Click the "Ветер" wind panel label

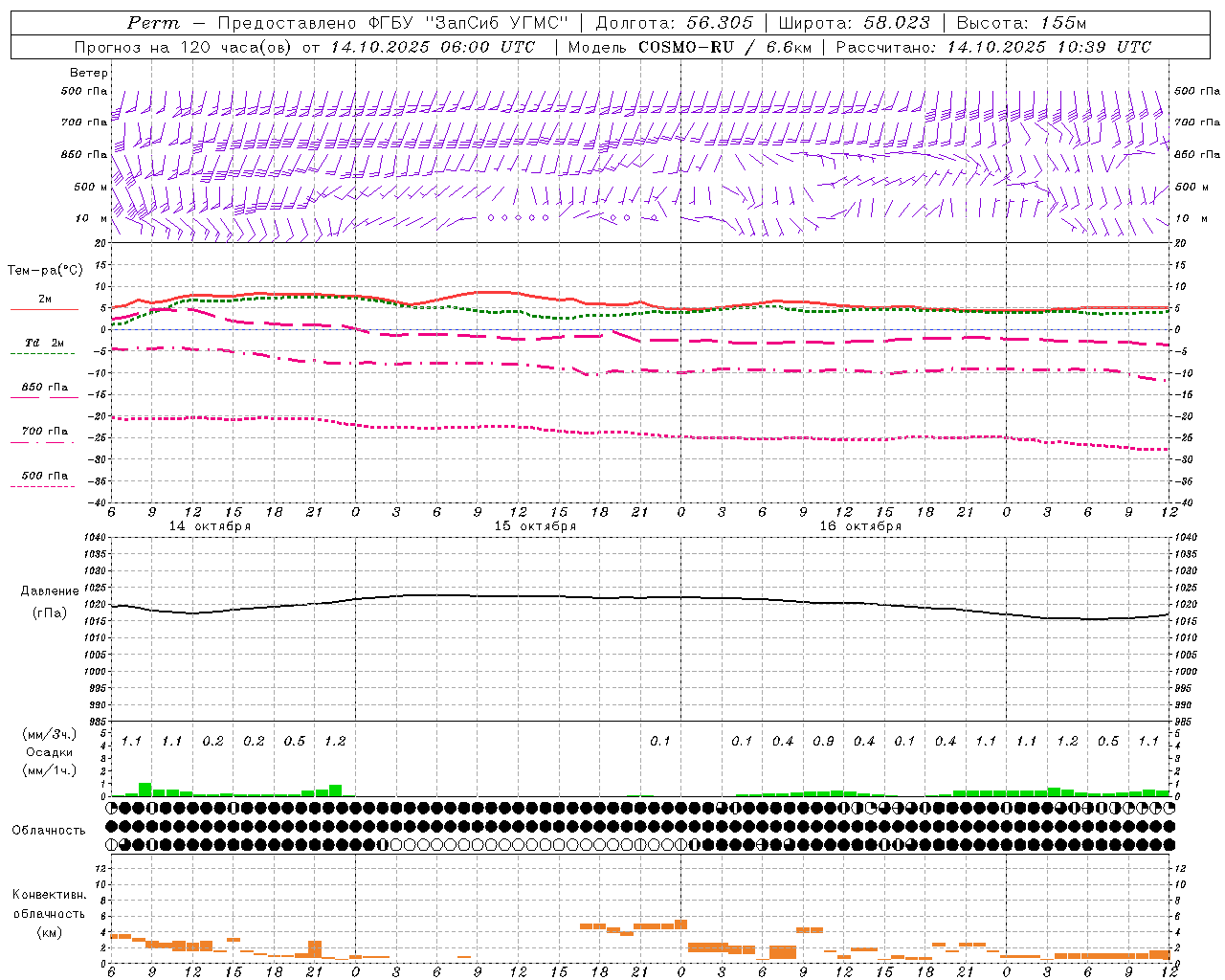[x=89, y=73]
